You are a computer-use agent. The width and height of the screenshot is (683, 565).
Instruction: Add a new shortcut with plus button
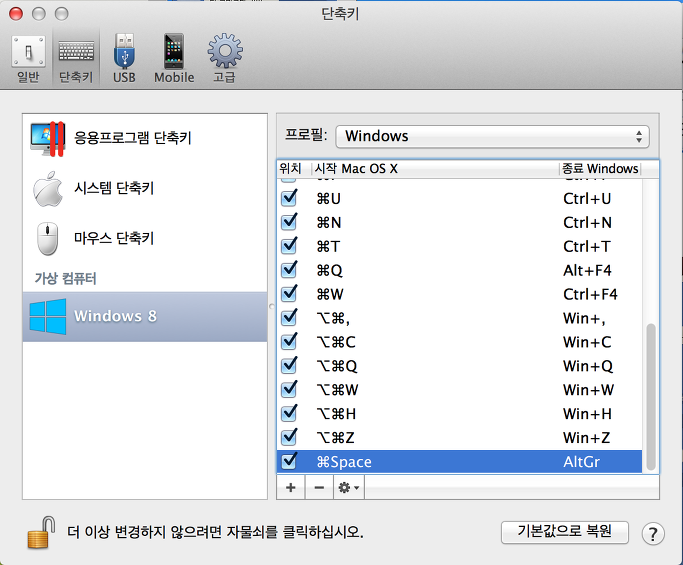(x=291, y=487)
